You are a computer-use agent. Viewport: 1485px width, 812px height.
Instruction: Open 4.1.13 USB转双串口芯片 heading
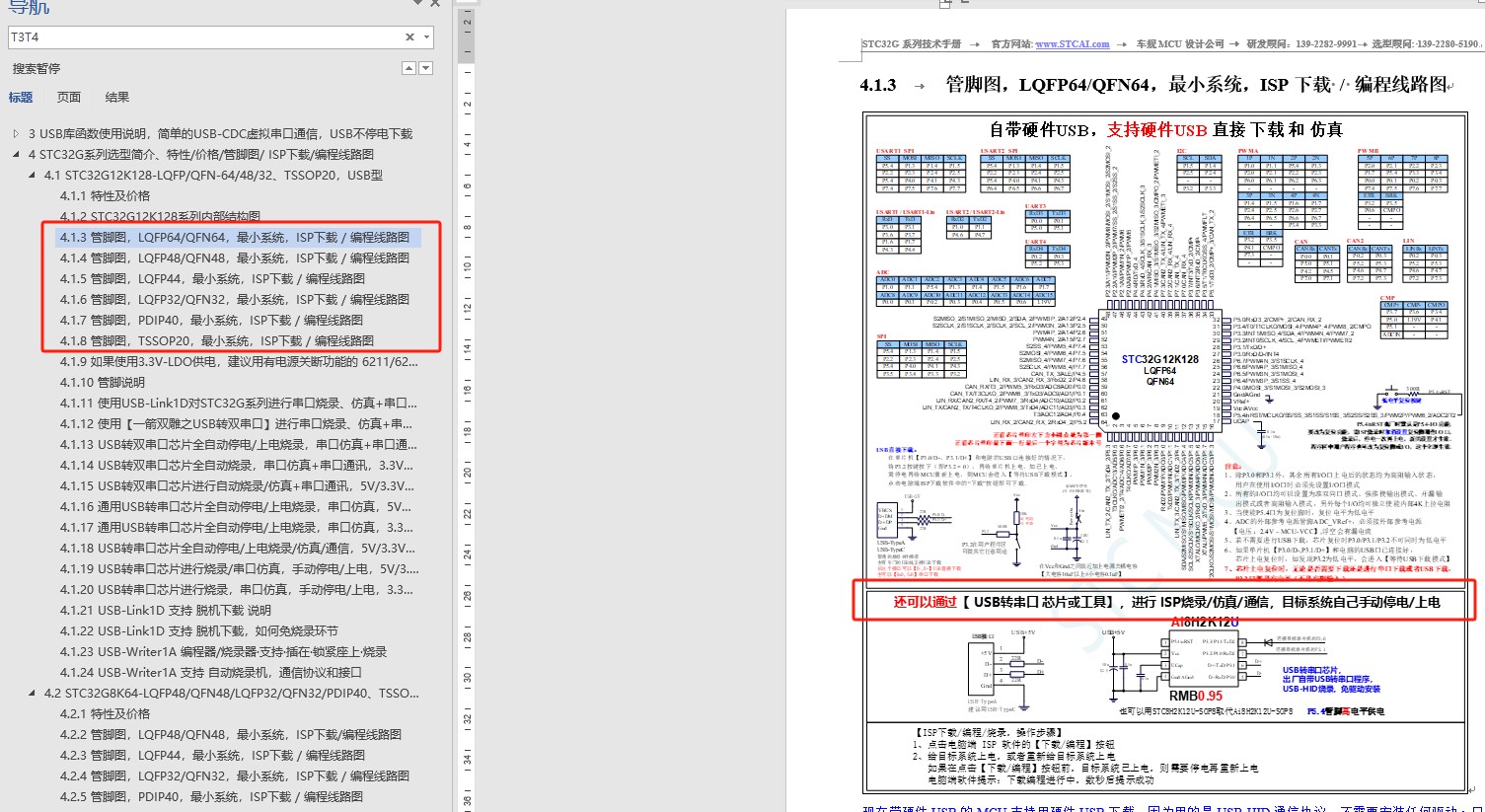click(x=238, y=445)
